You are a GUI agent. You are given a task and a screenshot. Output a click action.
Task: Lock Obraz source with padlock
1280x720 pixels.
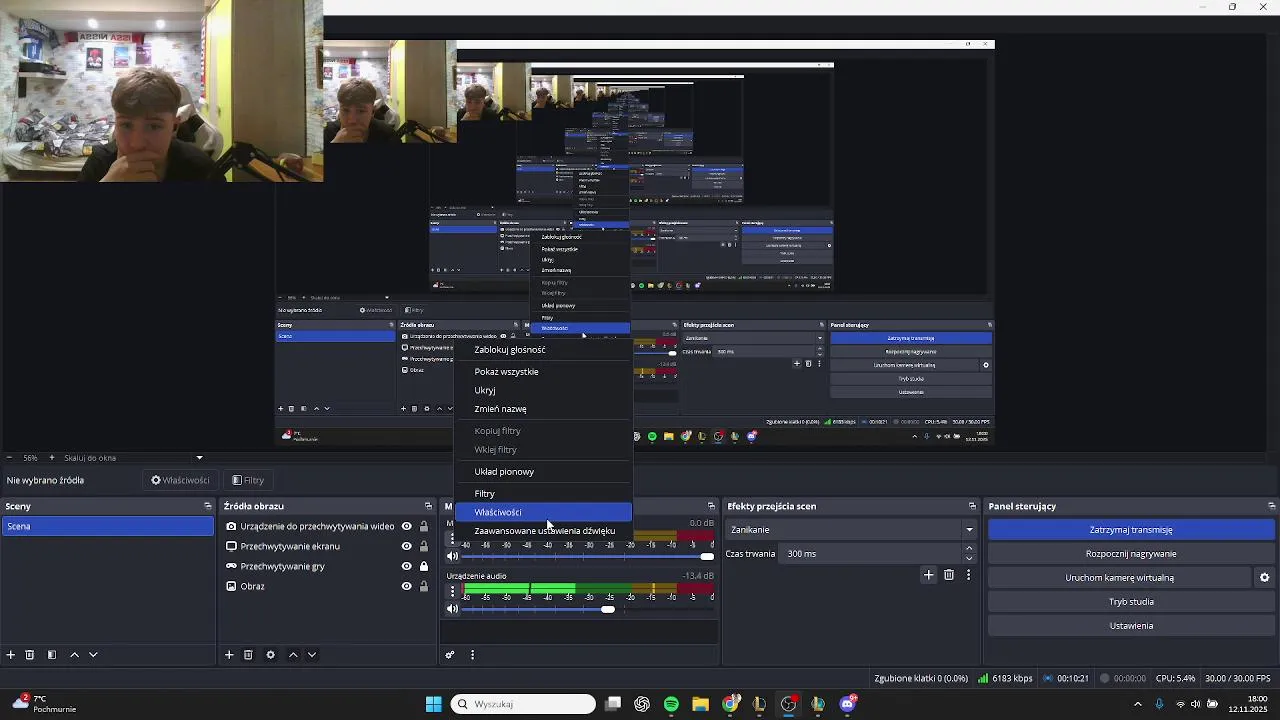424,586
